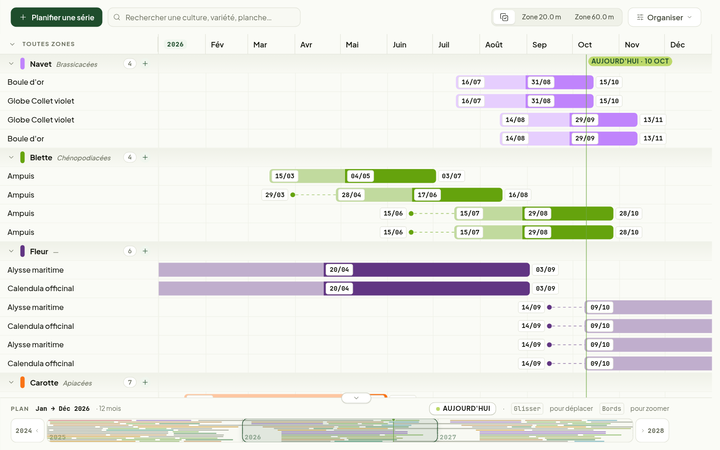
Task: Click the Fév month header
Action: 217,45
